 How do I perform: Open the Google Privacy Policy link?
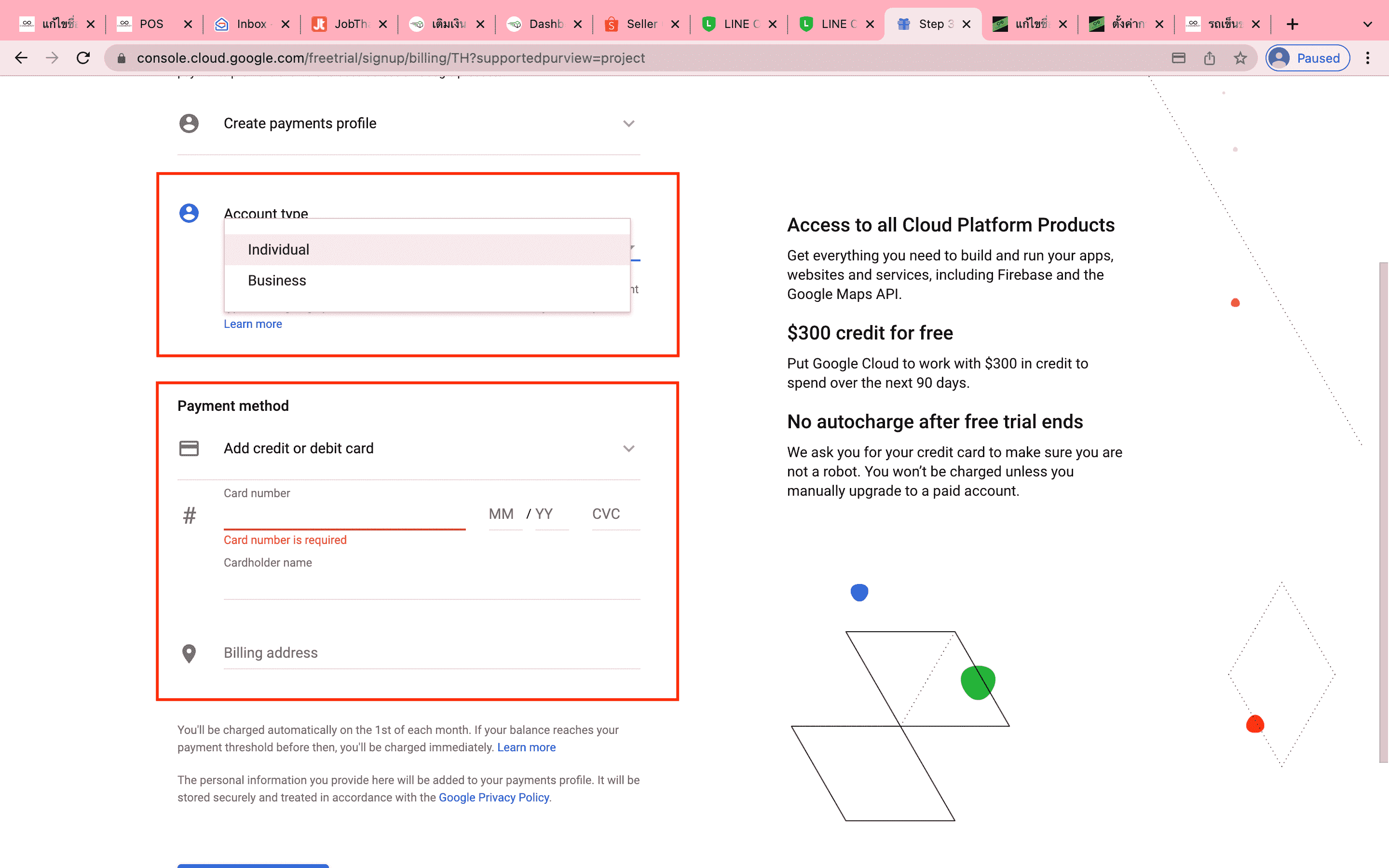(493, 798)
